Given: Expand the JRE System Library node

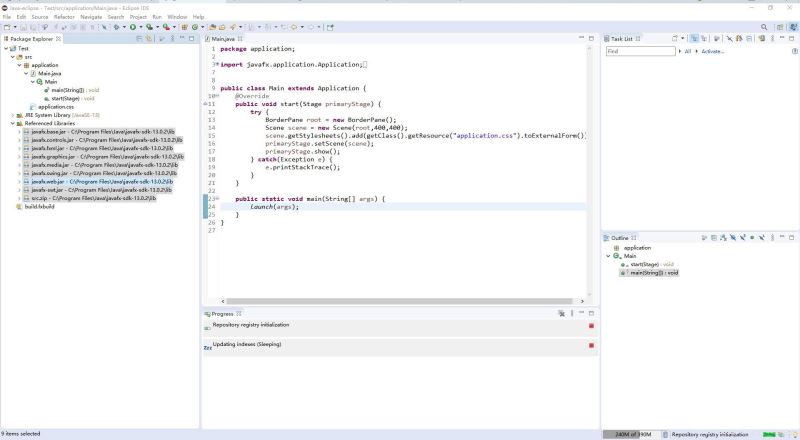Looking at the screenshot, I should 13,115.
